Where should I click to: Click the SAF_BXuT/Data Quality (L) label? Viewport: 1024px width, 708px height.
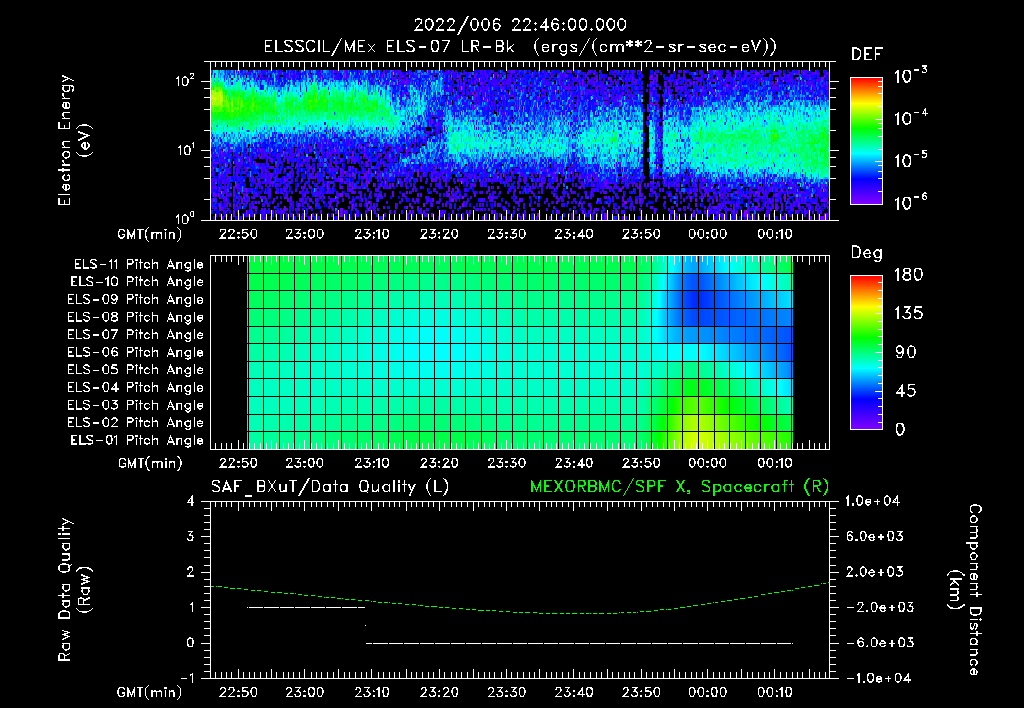(330, 487)
